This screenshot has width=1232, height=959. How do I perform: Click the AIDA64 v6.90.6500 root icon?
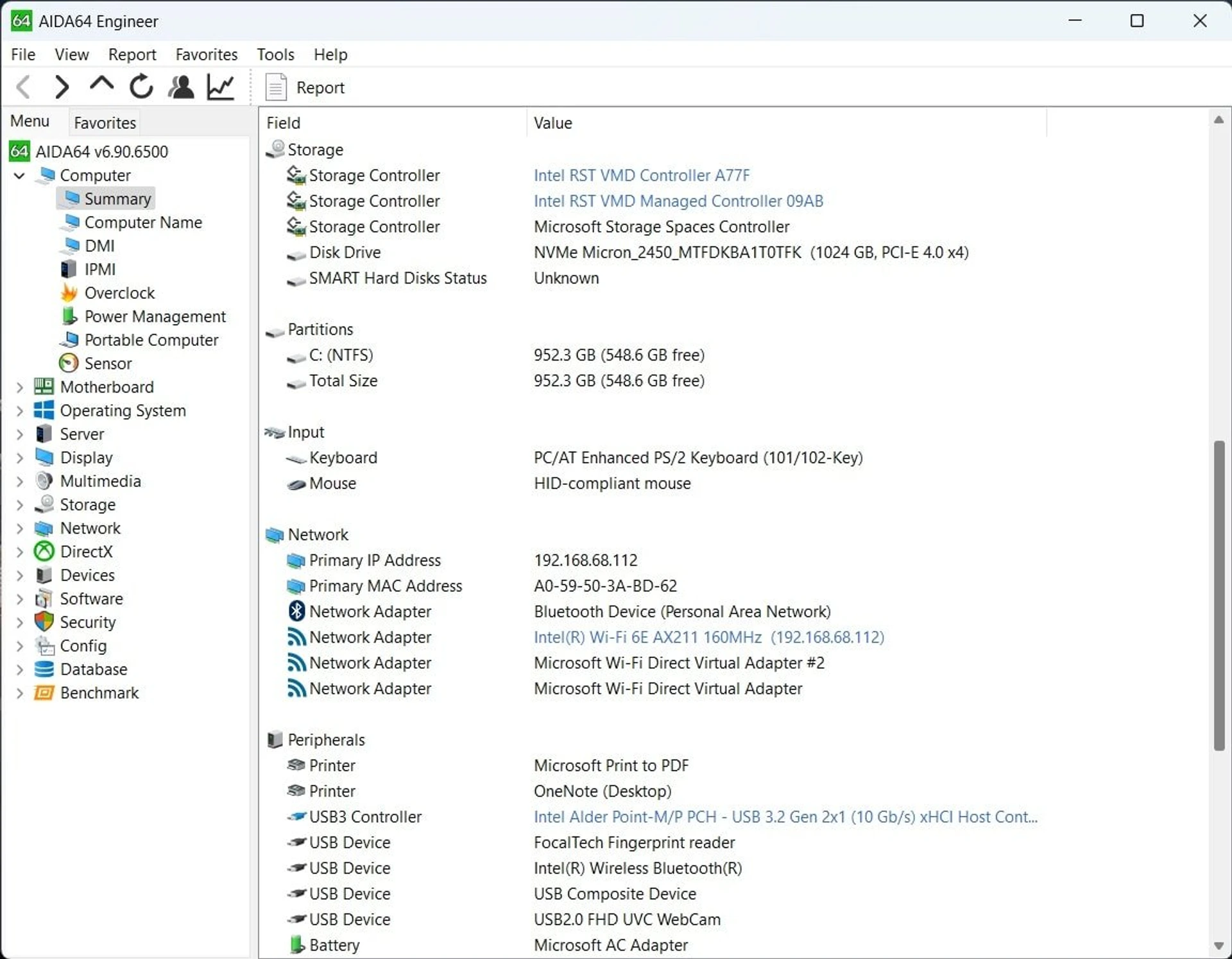coord(19,151)
